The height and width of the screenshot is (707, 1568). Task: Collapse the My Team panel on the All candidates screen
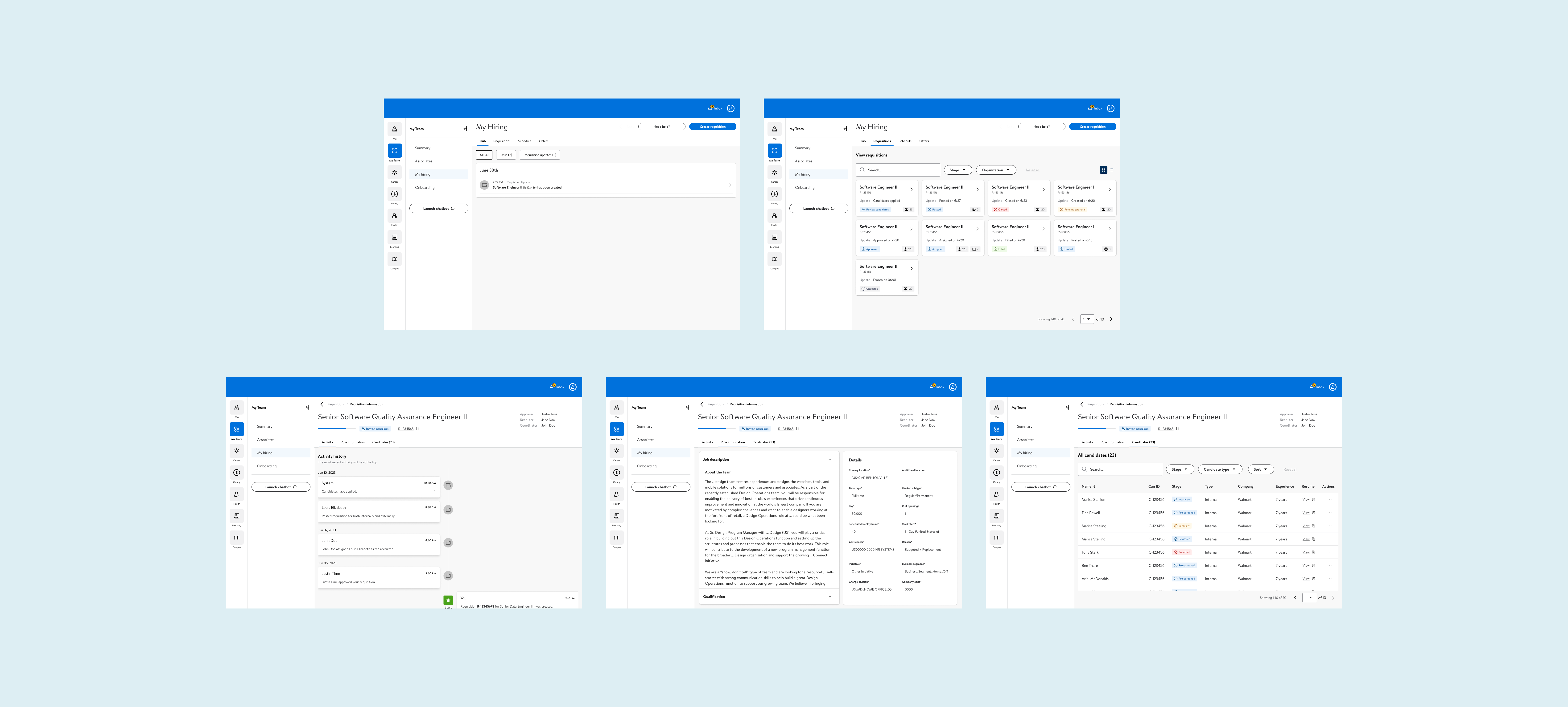[x=1067, y=408]
